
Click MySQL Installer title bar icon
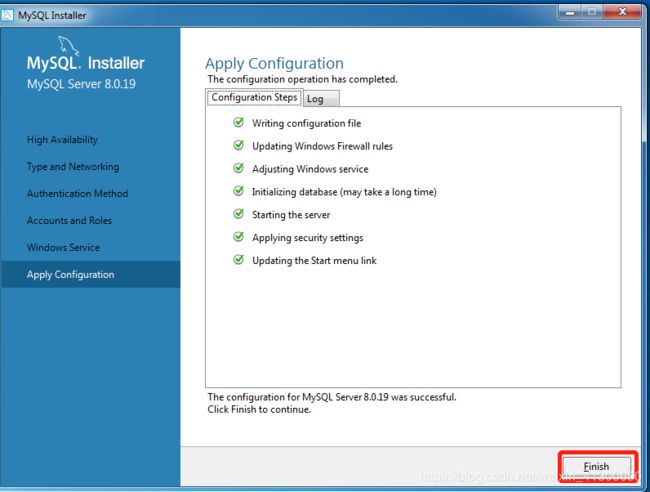[x=7, y=15]
